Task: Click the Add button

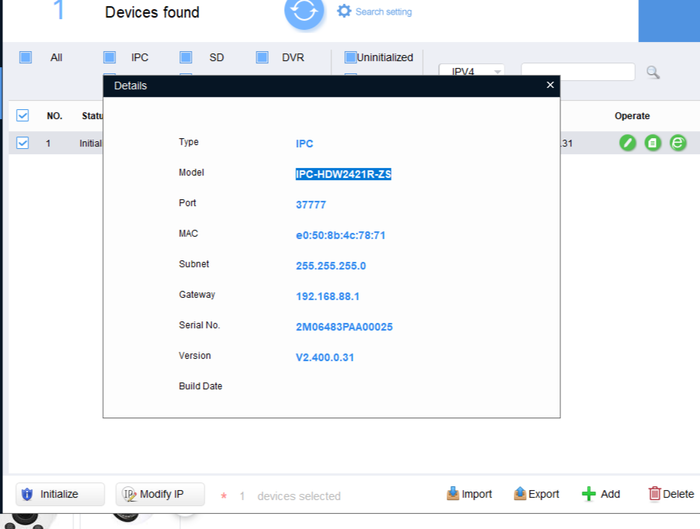Action: point(601,494)
